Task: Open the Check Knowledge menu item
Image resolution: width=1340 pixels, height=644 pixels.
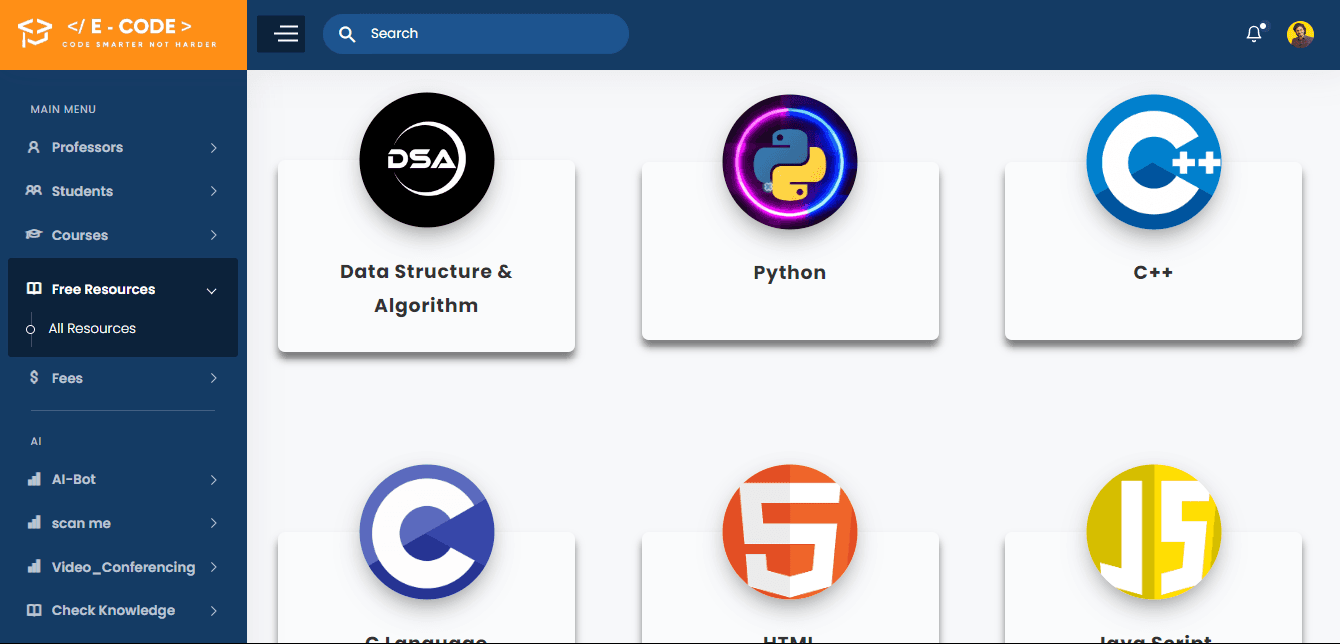Action: coord(123,610)
